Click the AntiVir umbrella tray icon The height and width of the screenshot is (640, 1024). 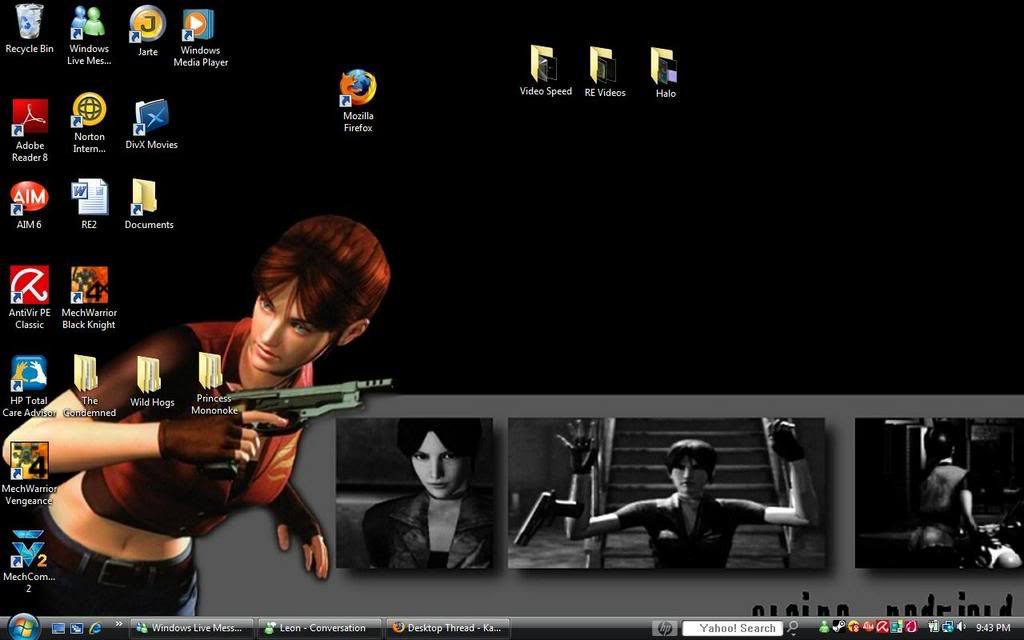coord(882,628)
